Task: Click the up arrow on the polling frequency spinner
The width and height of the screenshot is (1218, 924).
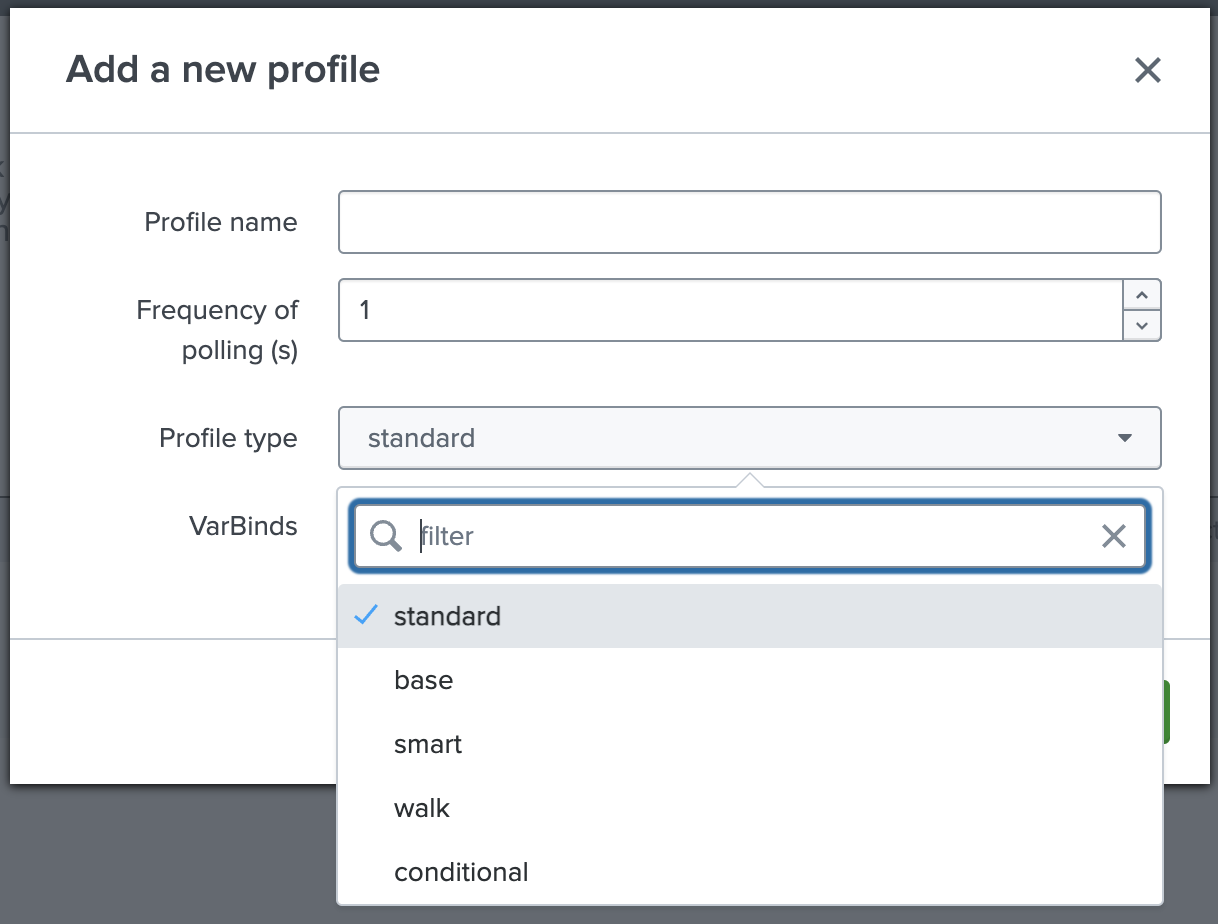Action: [1142, 294]
